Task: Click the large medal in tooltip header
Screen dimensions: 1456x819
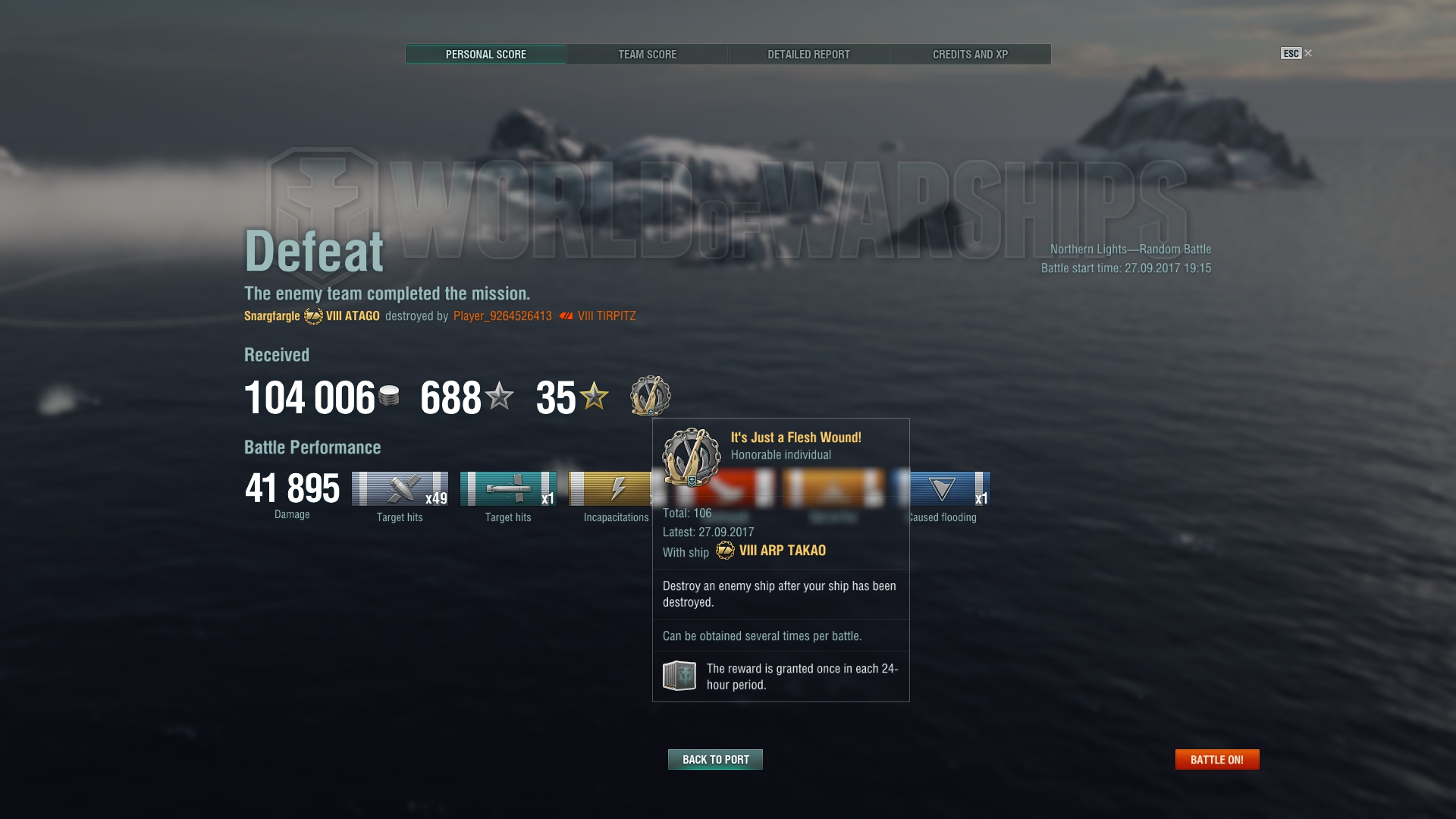Action: [x=692, y=457]
